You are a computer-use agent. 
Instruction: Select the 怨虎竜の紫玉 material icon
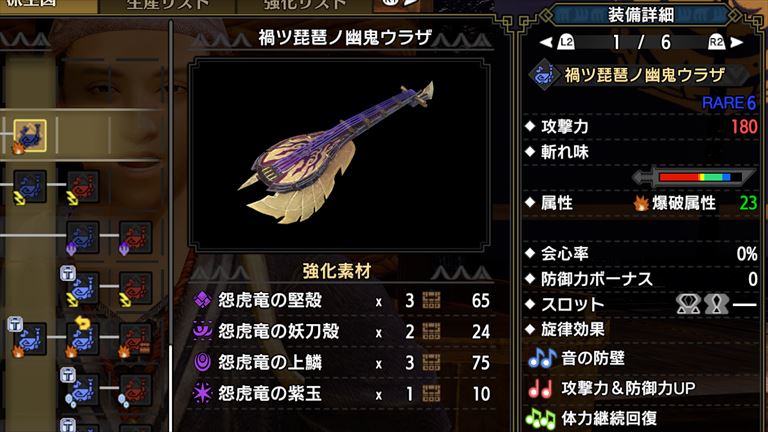point(202,393)
